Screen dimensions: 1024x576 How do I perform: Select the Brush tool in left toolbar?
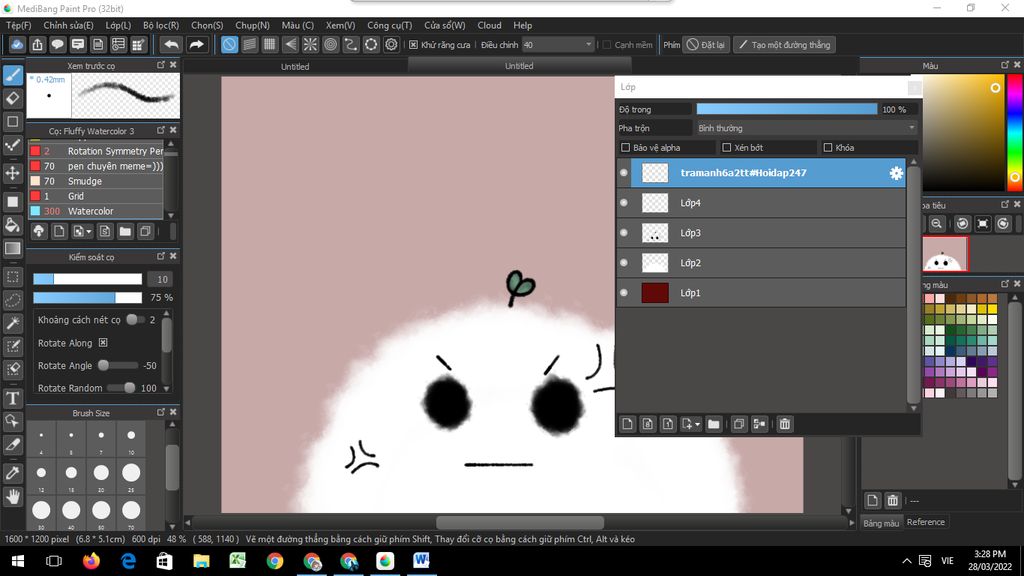pyautogui.click(x=12, y=75)
